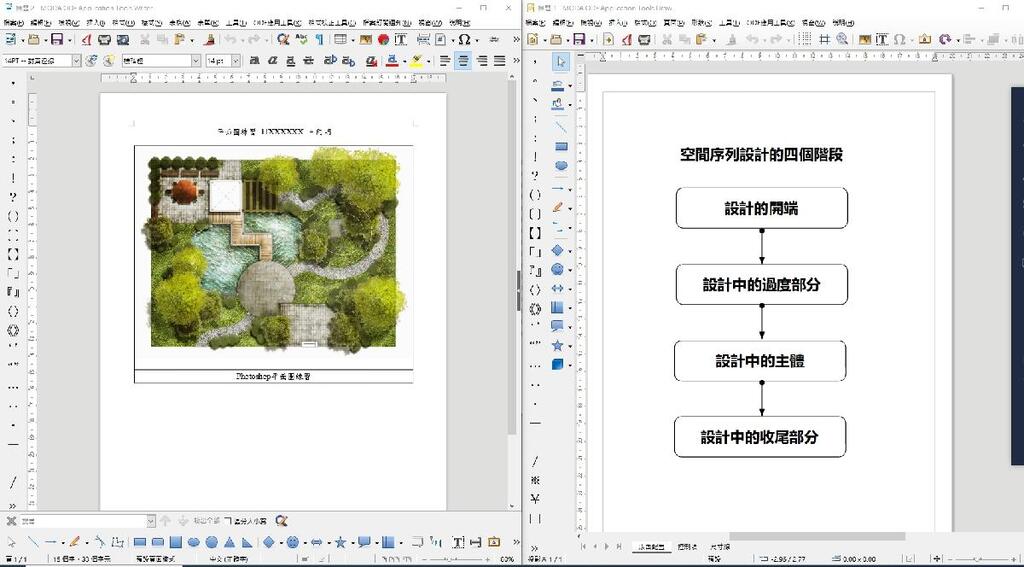The image size is (1024, 567).
Task: Toggle formatting marks pilcrow icon
Action: click(x=319, y=39)
